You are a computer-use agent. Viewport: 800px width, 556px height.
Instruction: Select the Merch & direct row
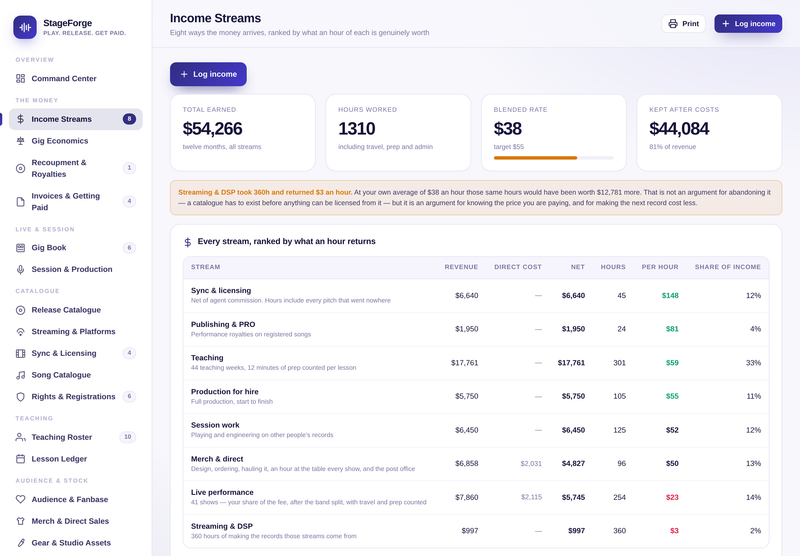(x=476, y=464)
